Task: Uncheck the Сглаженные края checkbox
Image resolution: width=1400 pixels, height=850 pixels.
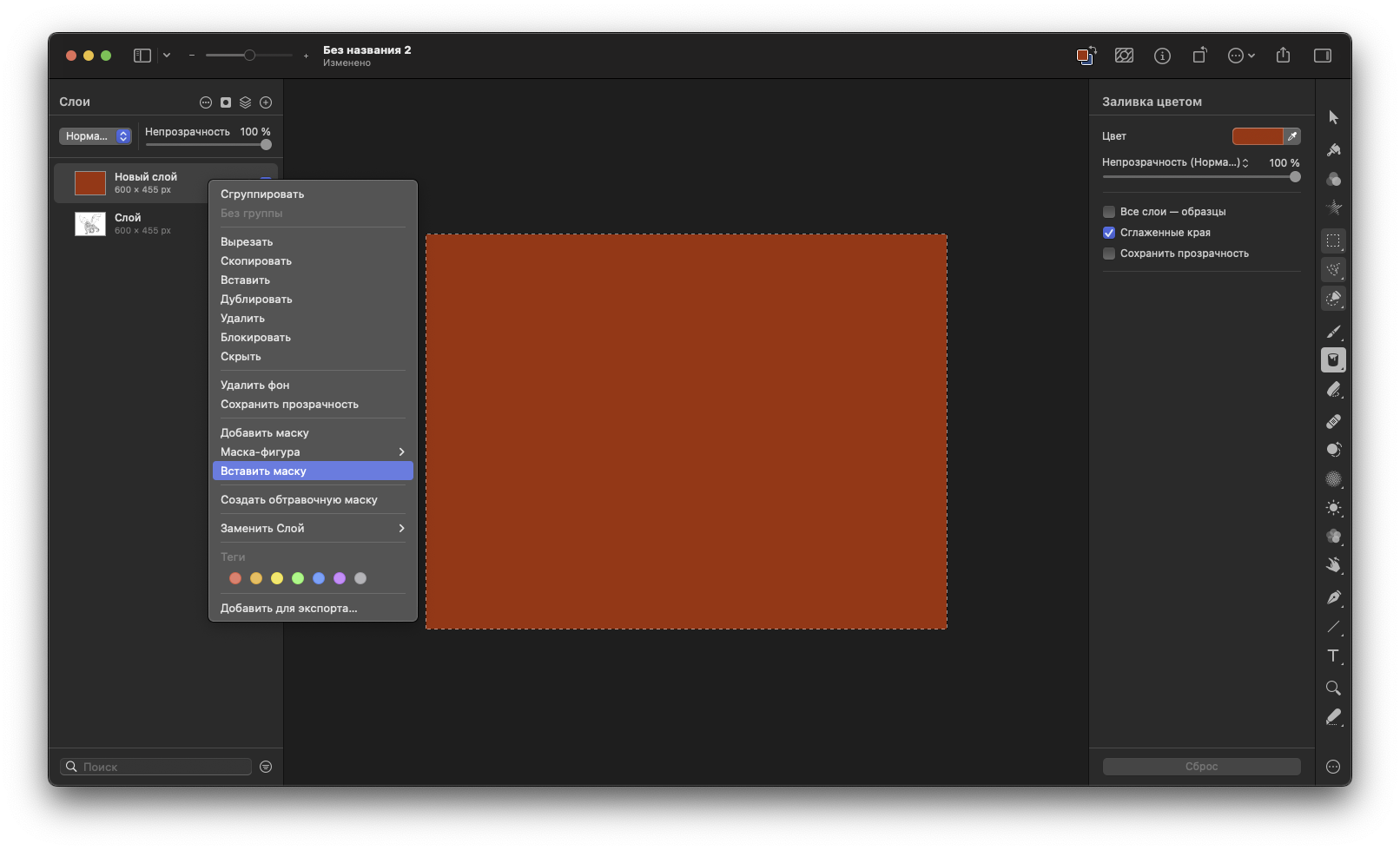Action: [1109, 233]
